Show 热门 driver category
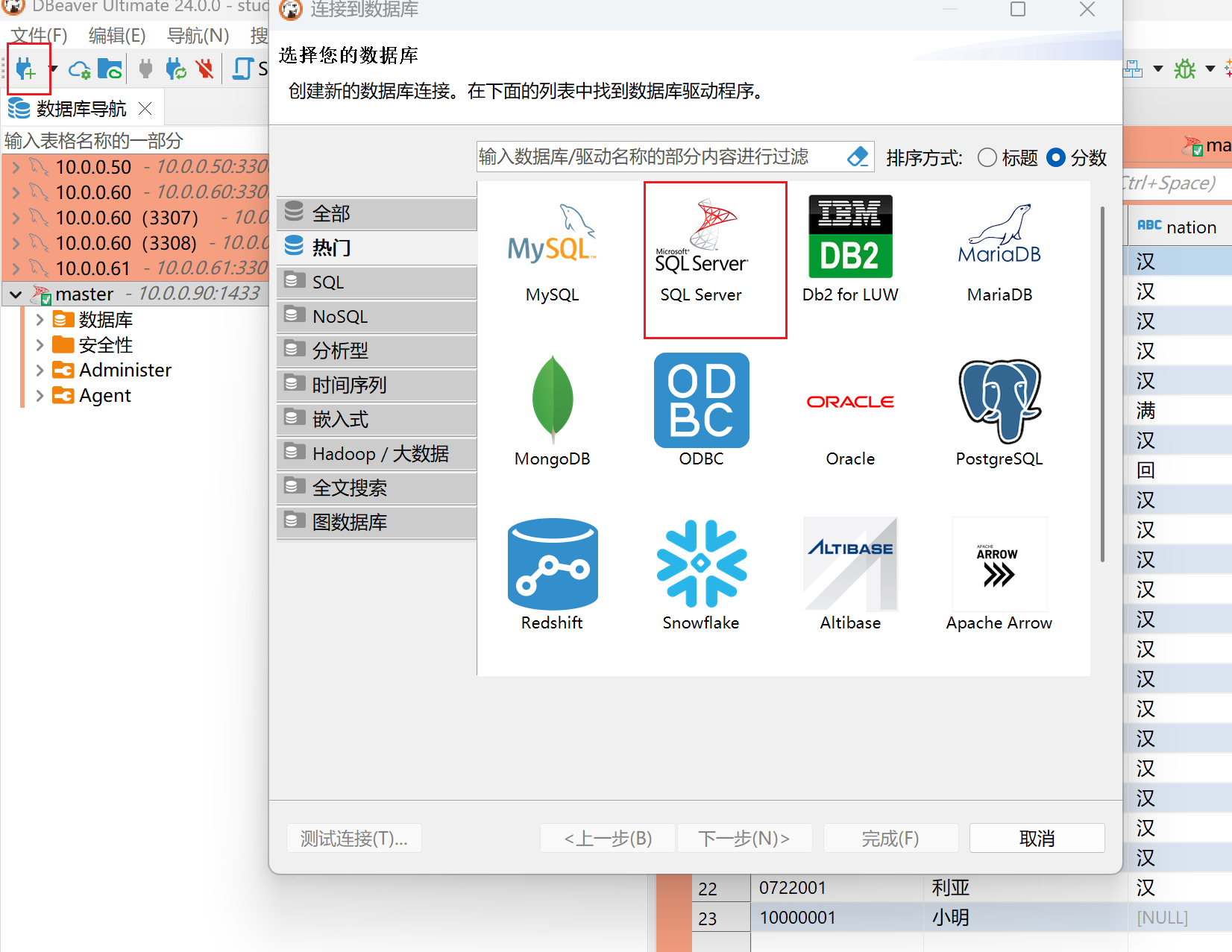Viewport: 1232px width, 952px height. [x=377, y=248]
